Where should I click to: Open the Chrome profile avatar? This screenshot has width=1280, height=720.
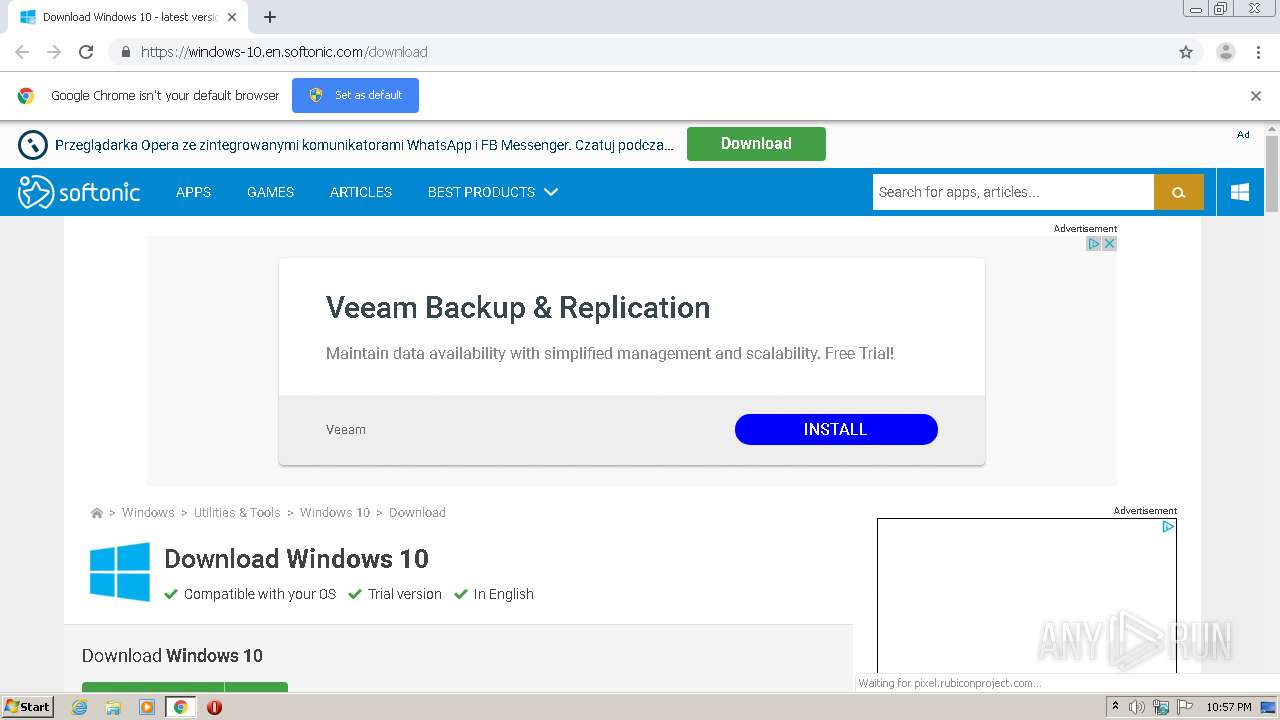point(1226,52)
